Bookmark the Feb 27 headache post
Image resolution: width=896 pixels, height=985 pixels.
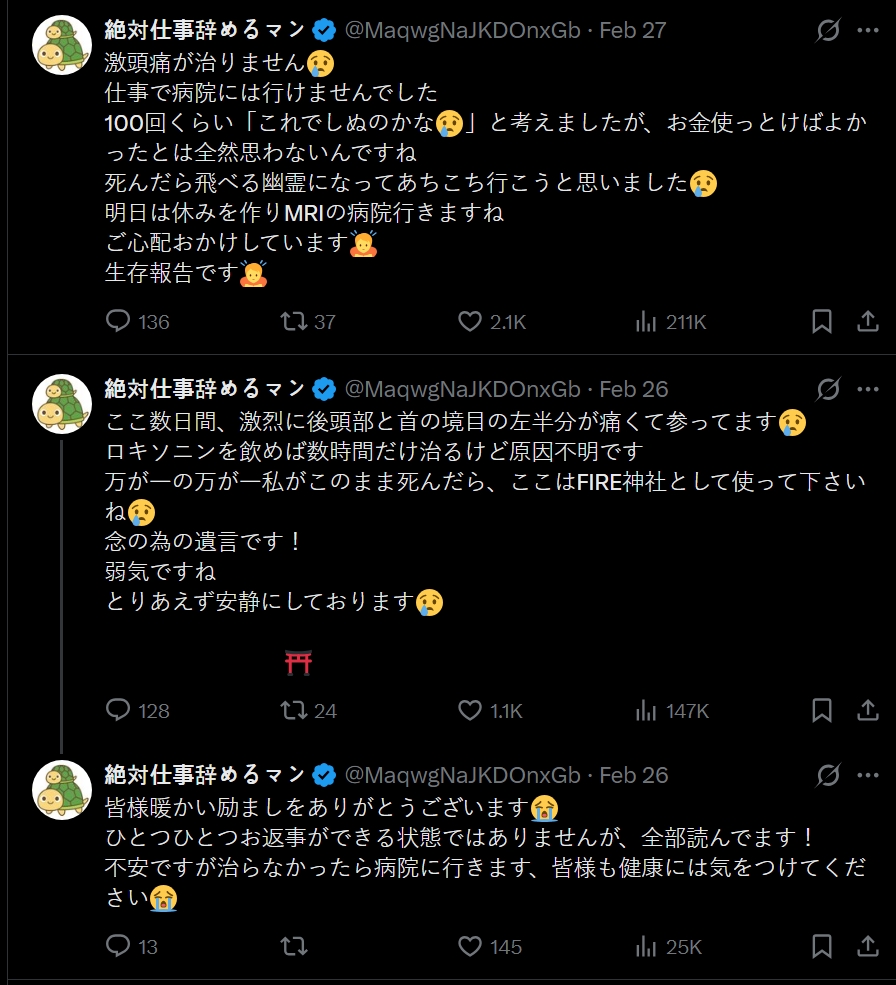coord(821,321)
